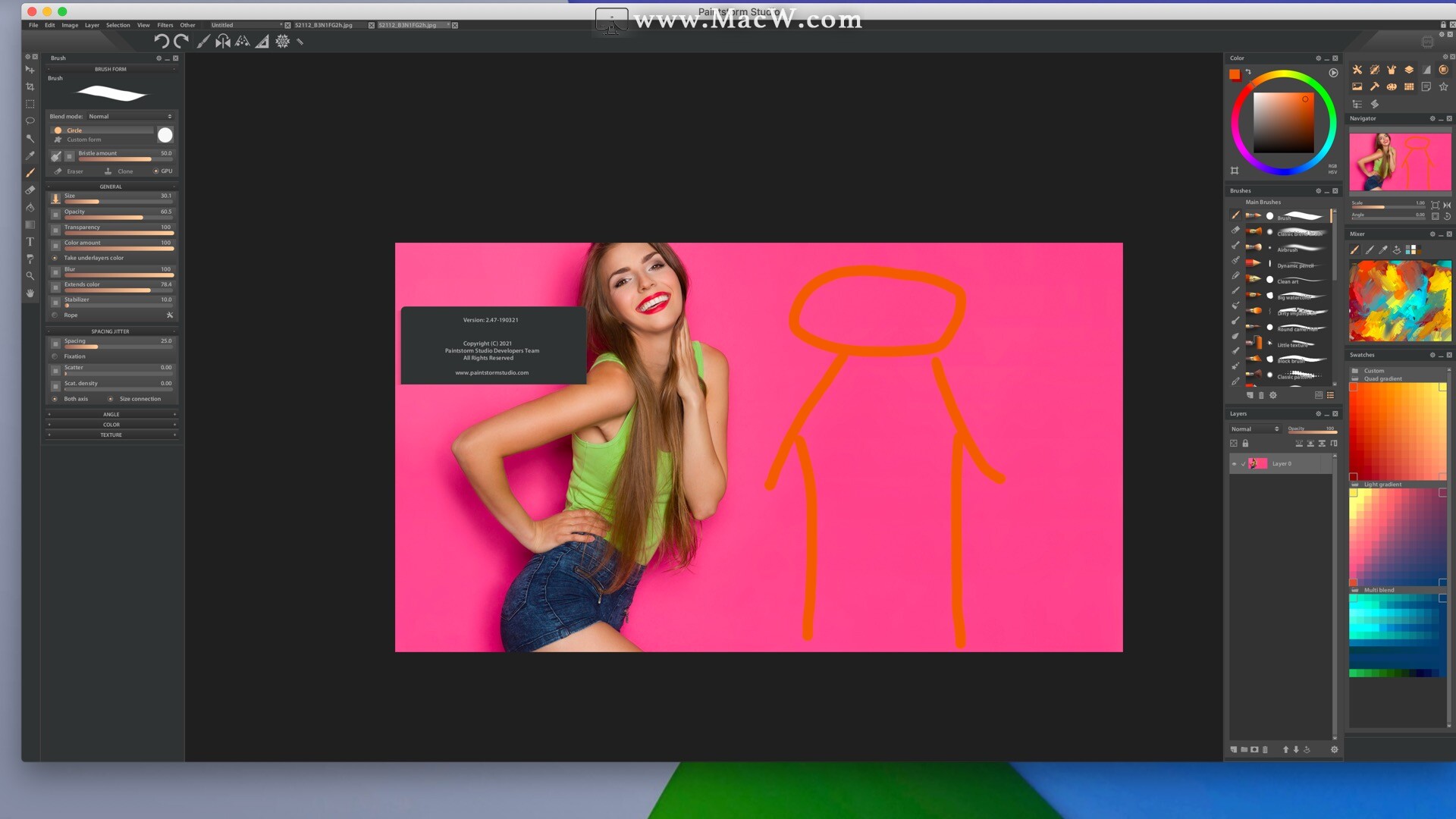
Task: Select the Crop tool in the left toolbar
Action: click(x=30, y=86)
